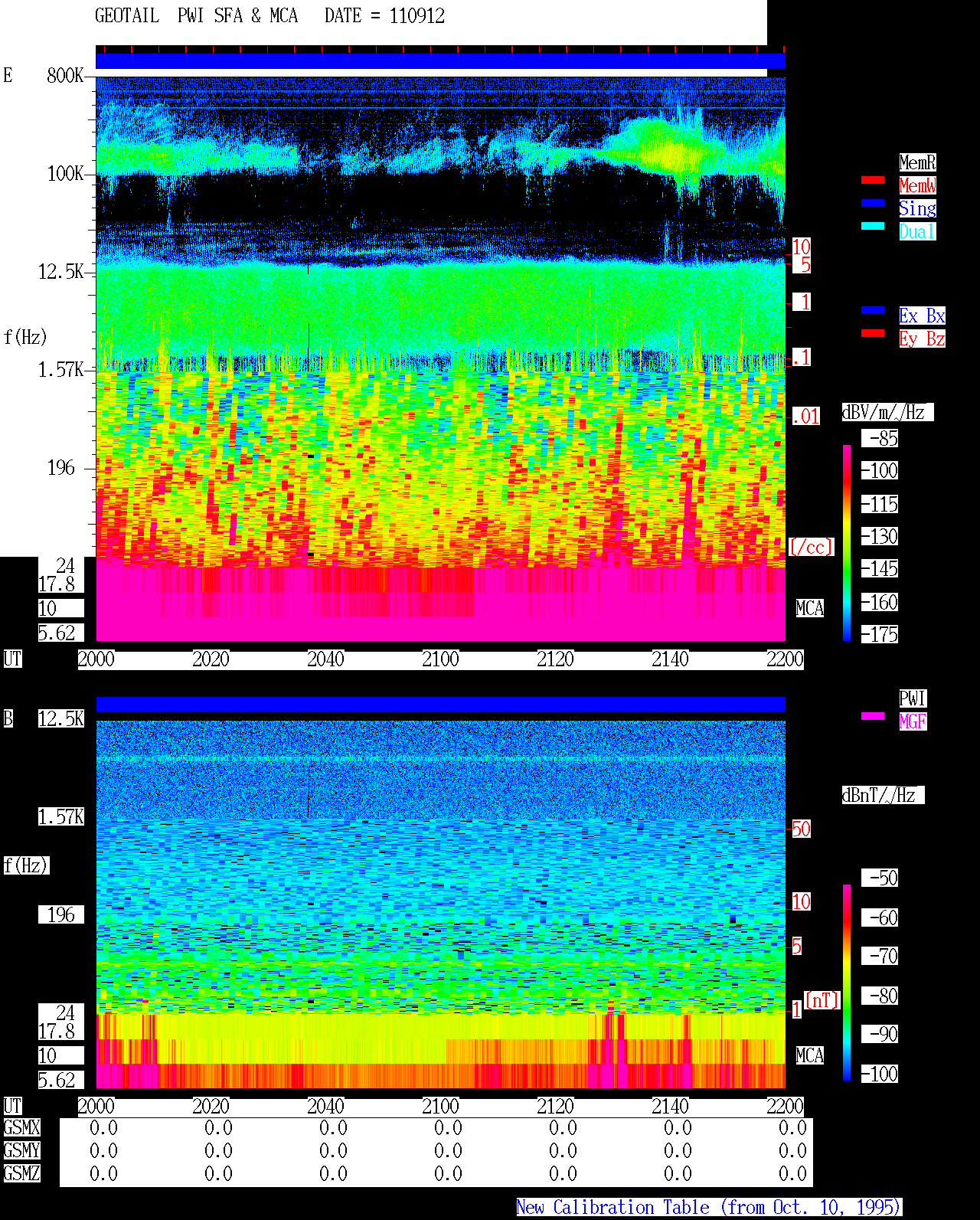Click the 2100 UT tick under E spectrogram
The width and height of the screenshot is (980, 1220).
(x=440, y=659)
